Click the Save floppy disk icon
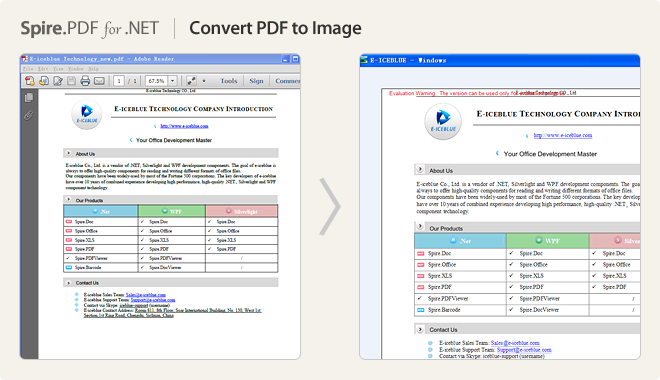660x380 pixels. [72, 81]
